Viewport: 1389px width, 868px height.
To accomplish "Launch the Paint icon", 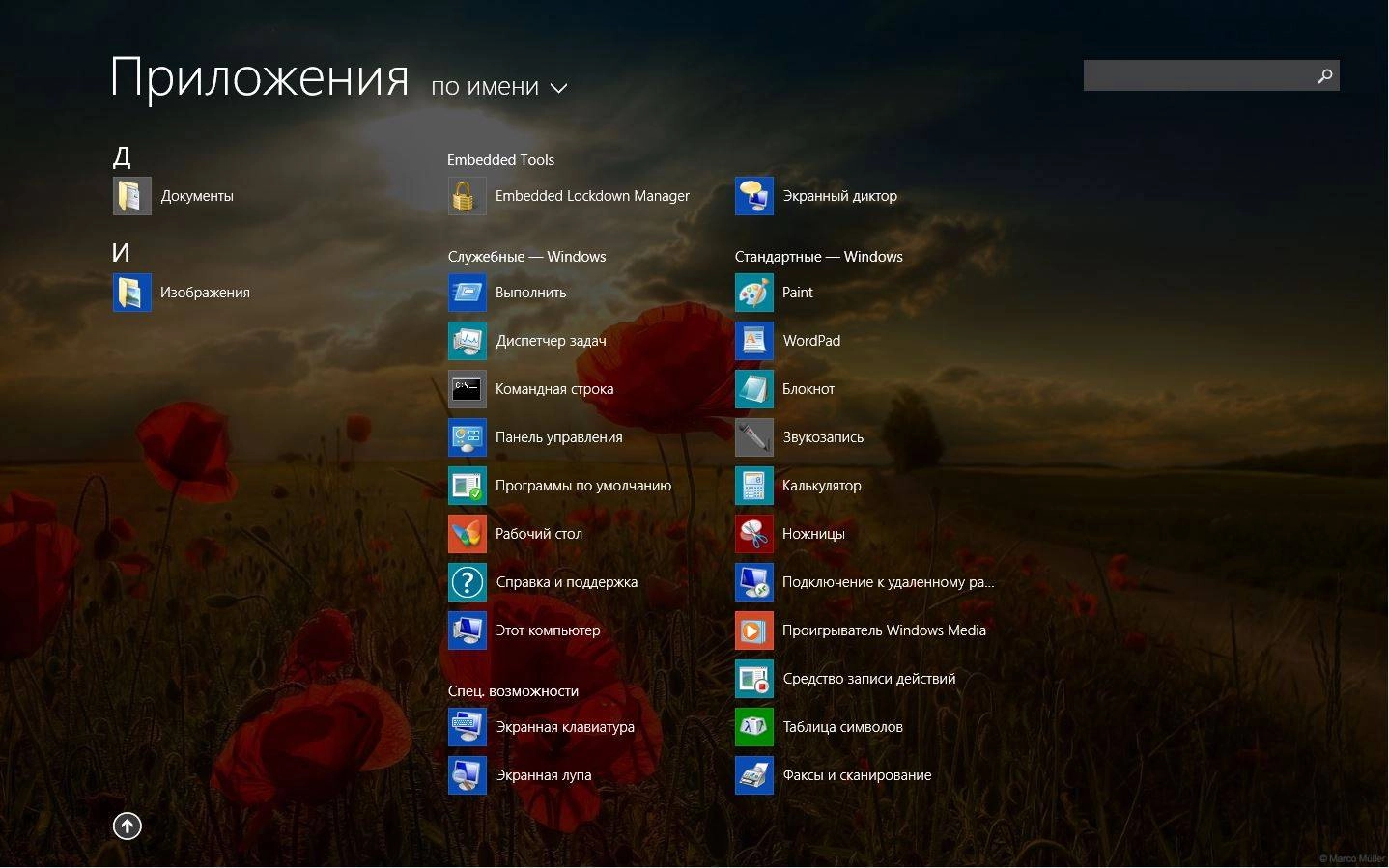I will [754, 293].
